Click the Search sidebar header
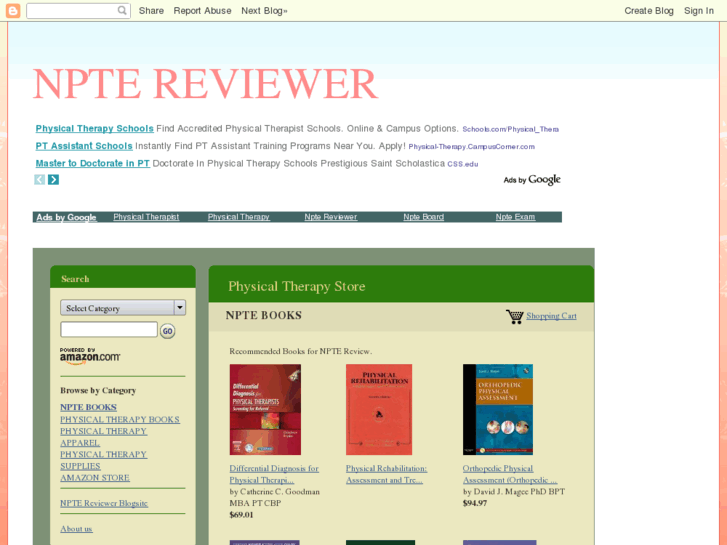727x545 pixels. (x=75, y=279)
